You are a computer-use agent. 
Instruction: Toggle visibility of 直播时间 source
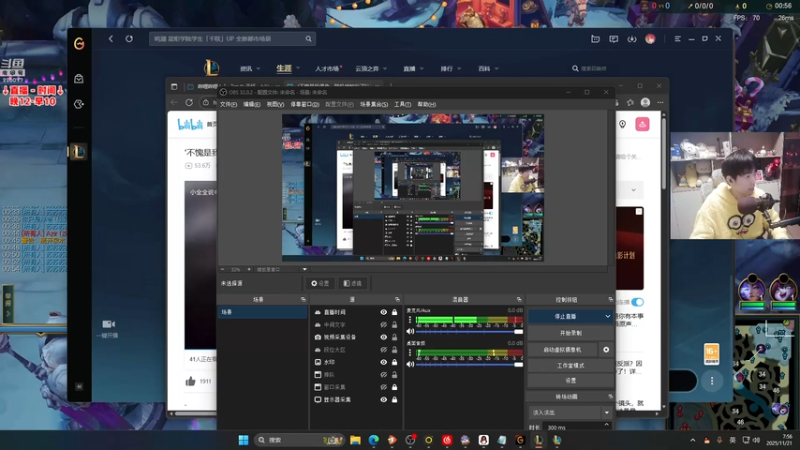click(383, 312)
